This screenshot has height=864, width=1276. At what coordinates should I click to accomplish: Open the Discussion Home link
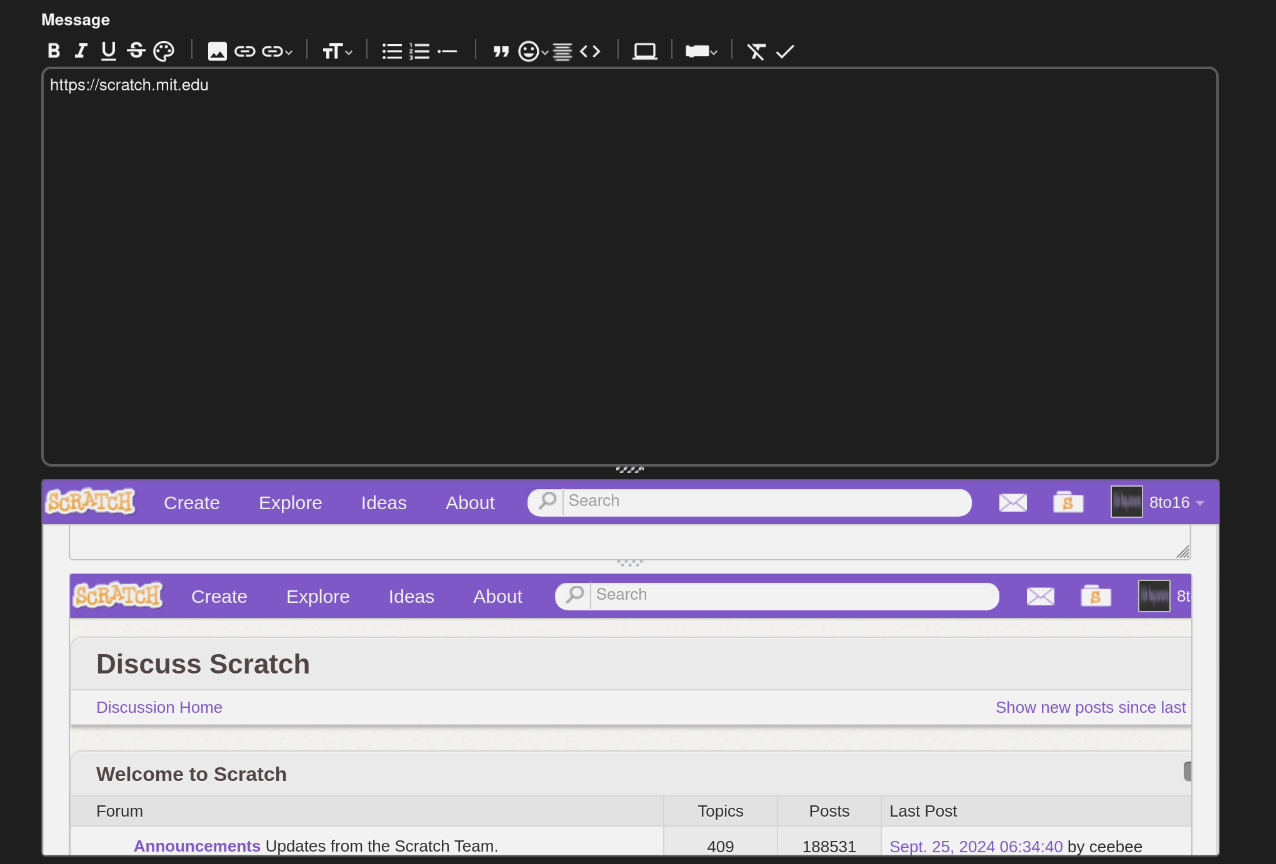pos(159,707)
